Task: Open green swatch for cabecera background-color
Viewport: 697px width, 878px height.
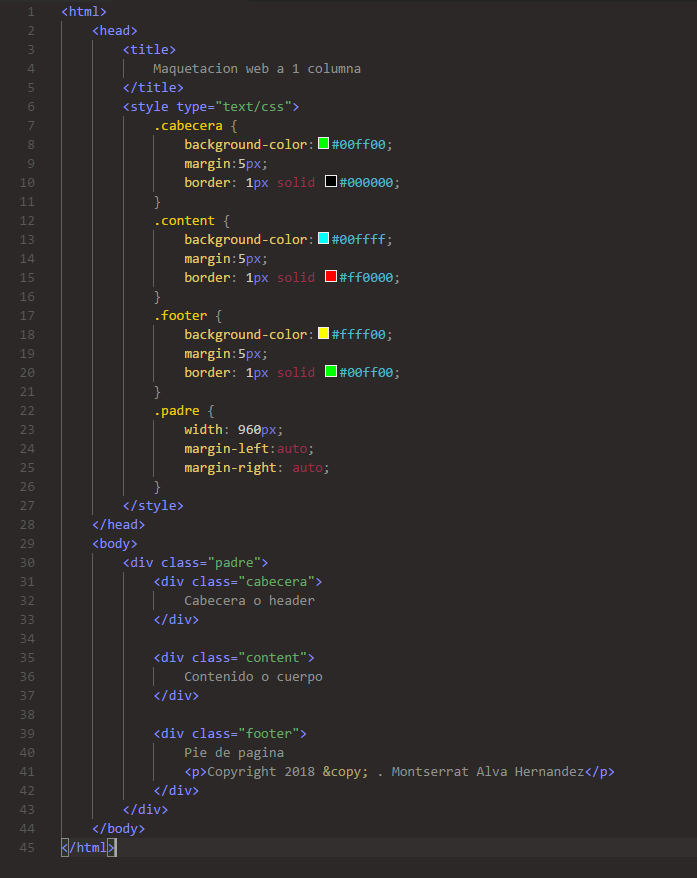Action: 324,143
